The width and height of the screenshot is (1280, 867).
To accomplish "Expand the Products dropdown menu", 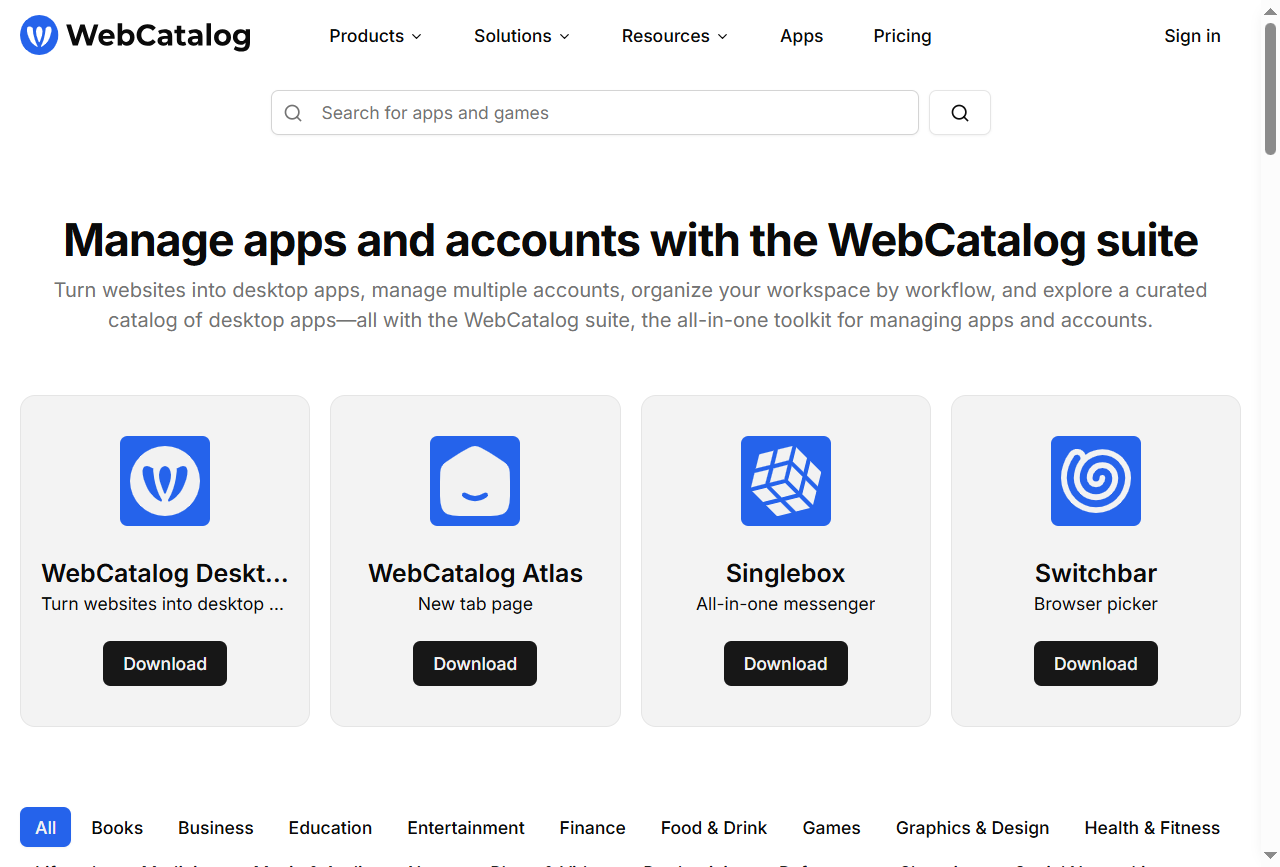I will [375, 36].
